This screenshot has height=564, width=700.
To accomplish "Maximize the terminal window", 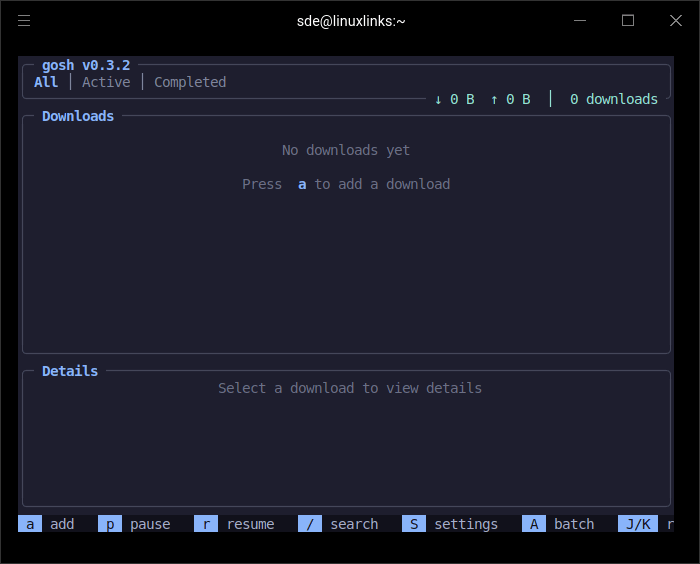I will click(628, 20).
